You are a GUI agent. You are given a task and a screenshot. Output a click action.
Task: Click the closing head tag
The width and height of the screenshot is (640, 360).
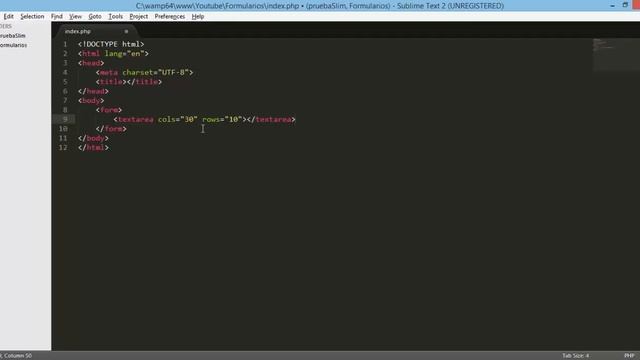click(93, 91)
